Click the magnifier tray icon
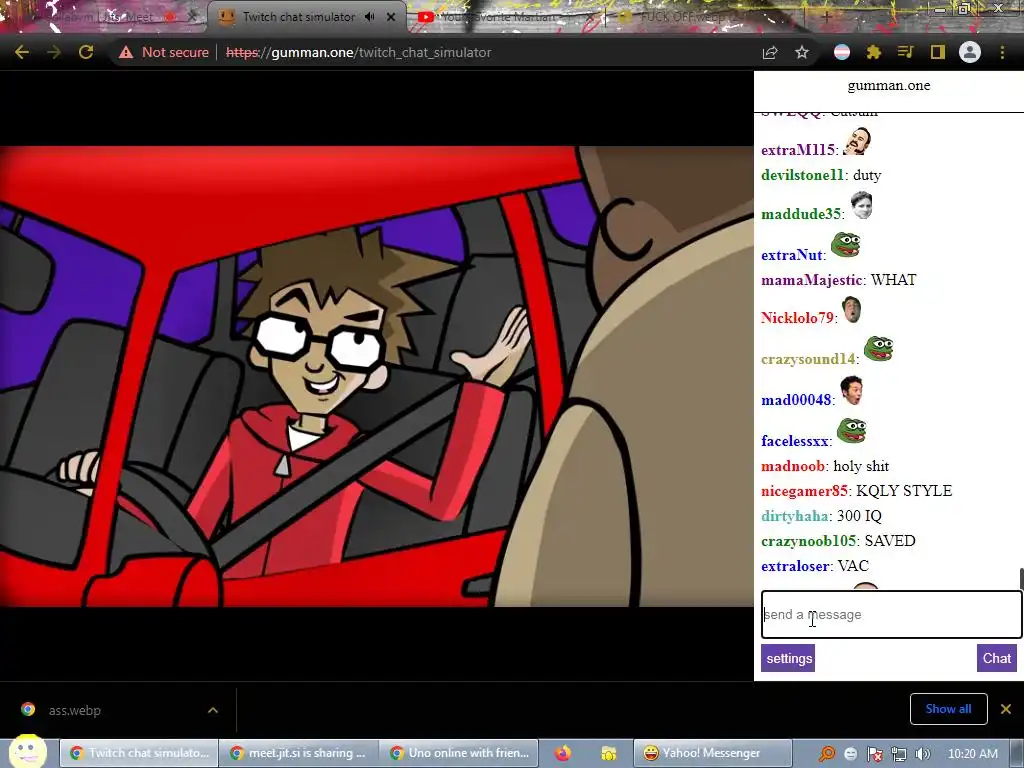 pos(827,754)
